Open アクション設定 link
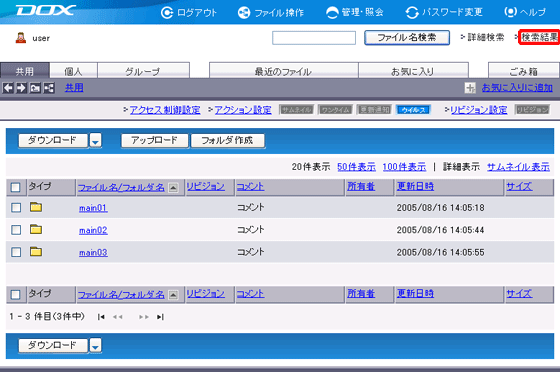Screen dimensions: 560x372 [x=243, y=110]
